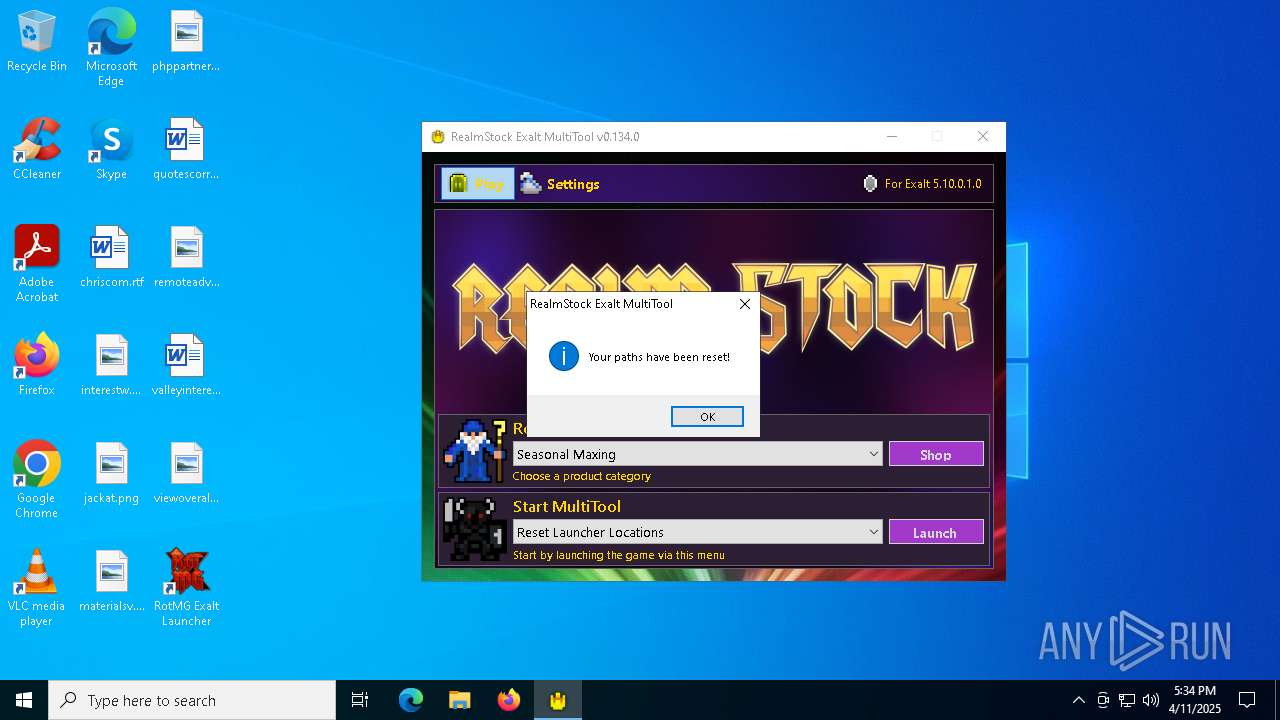The height and width of the screenshot is (720, 1280).
Task: Select the phppartner image file on desktop
Action: pyautogui.click(x=186, y=42)
